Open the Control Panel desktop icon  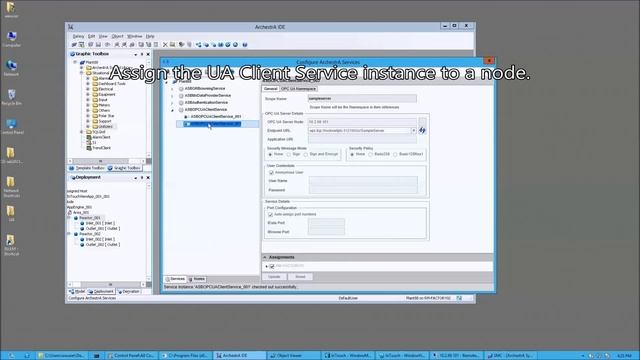point(12,127)
